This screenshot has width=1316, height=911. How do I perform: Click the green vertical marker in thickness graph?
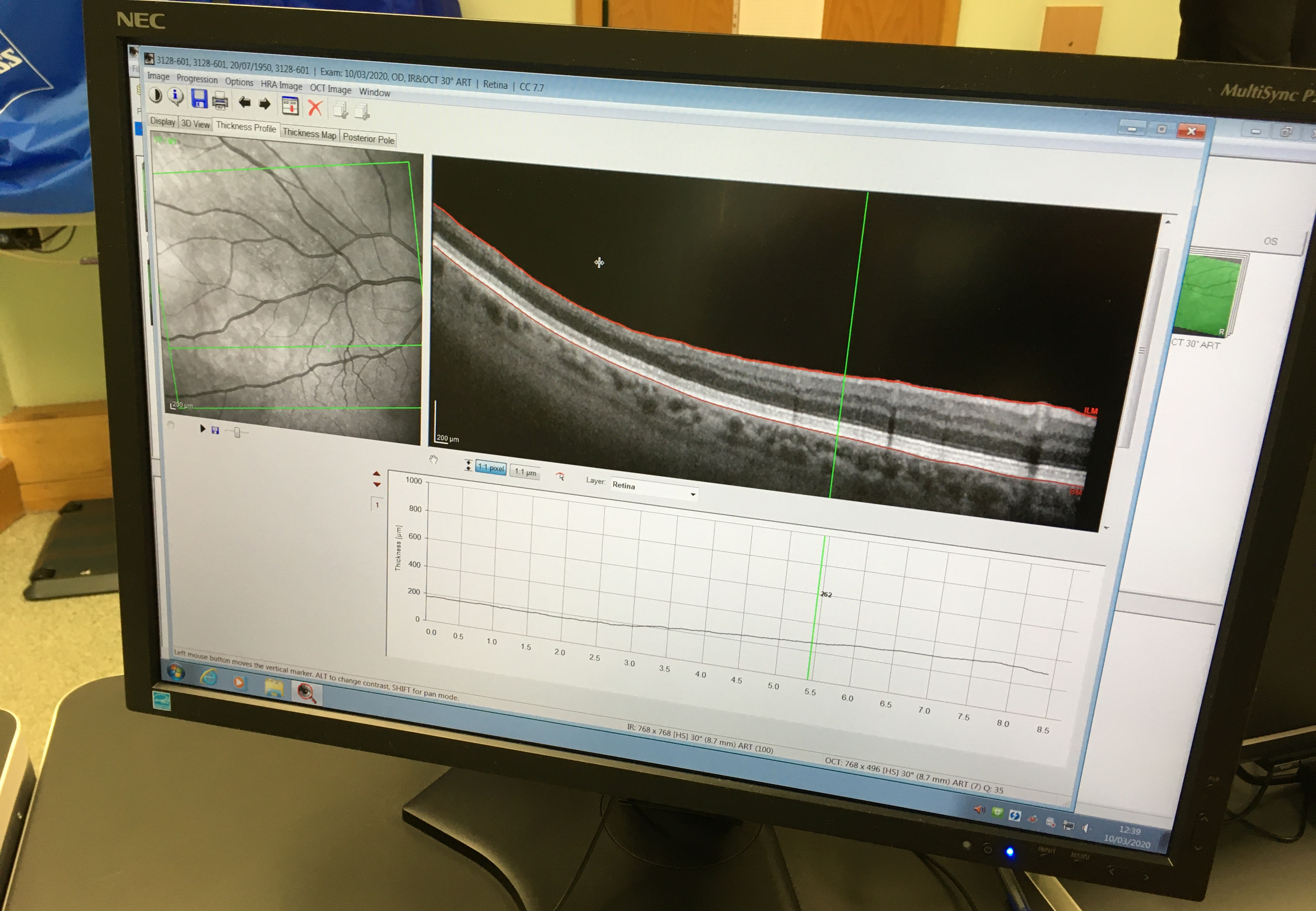[816, 608]
